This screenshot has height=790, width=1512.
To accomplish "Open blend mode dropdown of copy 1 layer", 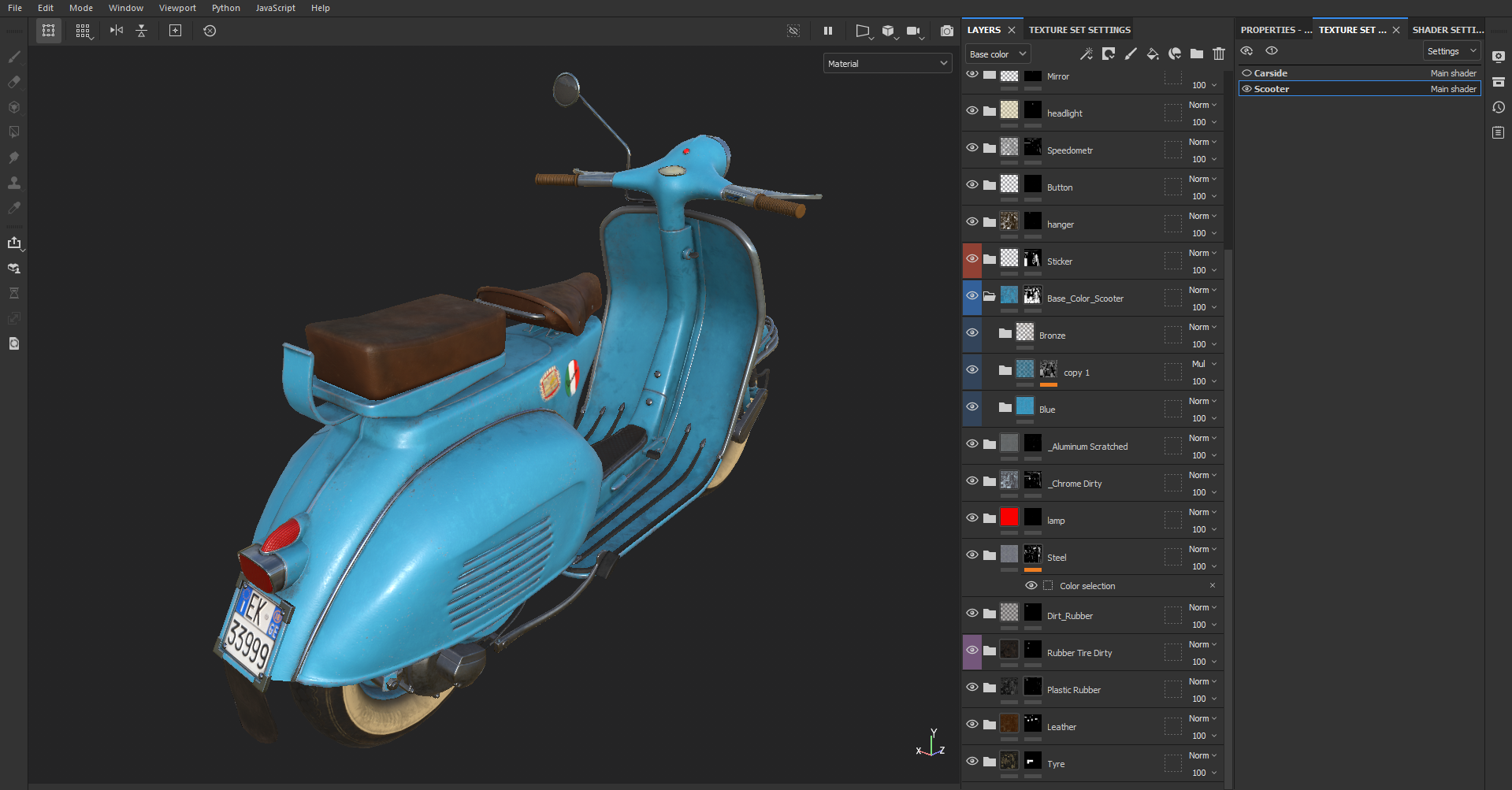I will coord(1203,365).
